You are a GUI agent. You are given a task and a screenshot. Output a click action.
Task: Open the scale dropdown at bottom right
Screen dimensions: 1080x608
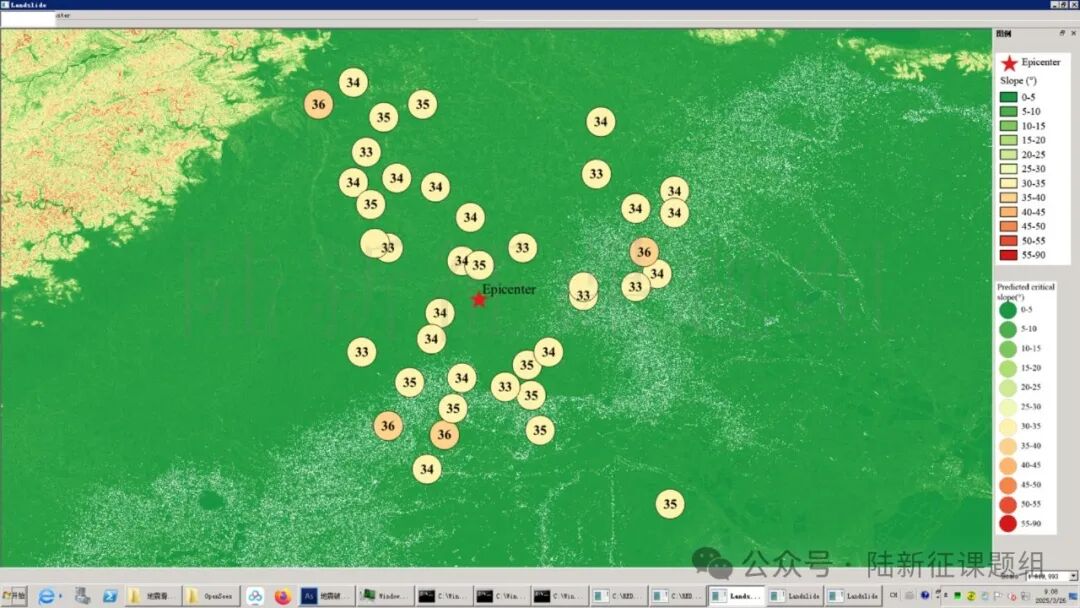click(x=1073, y=576)
